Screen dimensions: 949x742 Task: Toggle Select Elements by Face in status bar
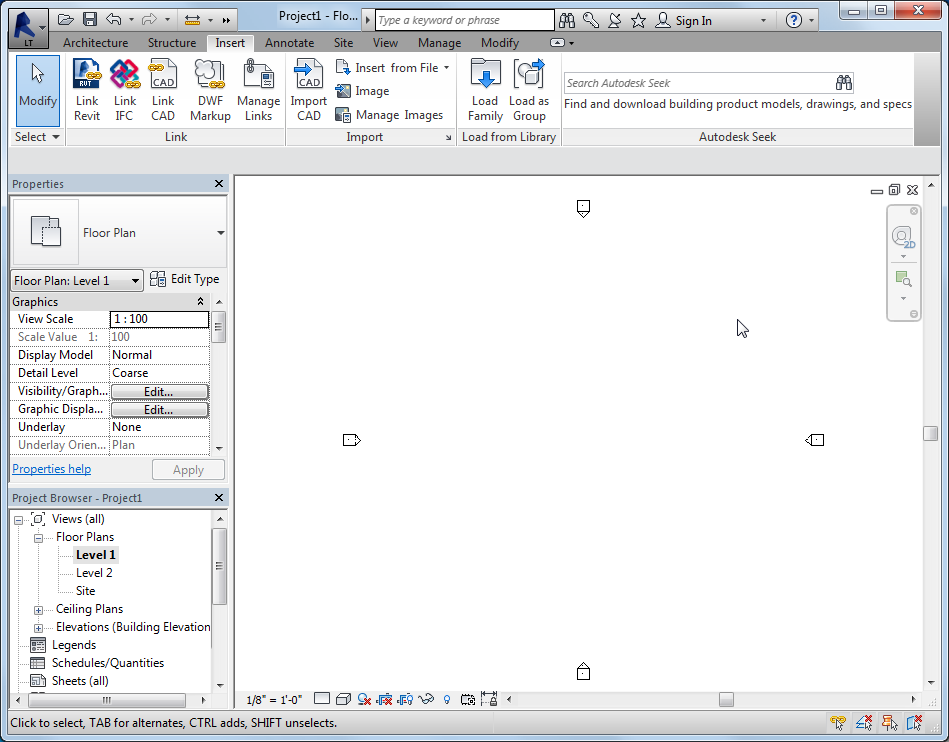pyautogui.click(x=914, y=722)
